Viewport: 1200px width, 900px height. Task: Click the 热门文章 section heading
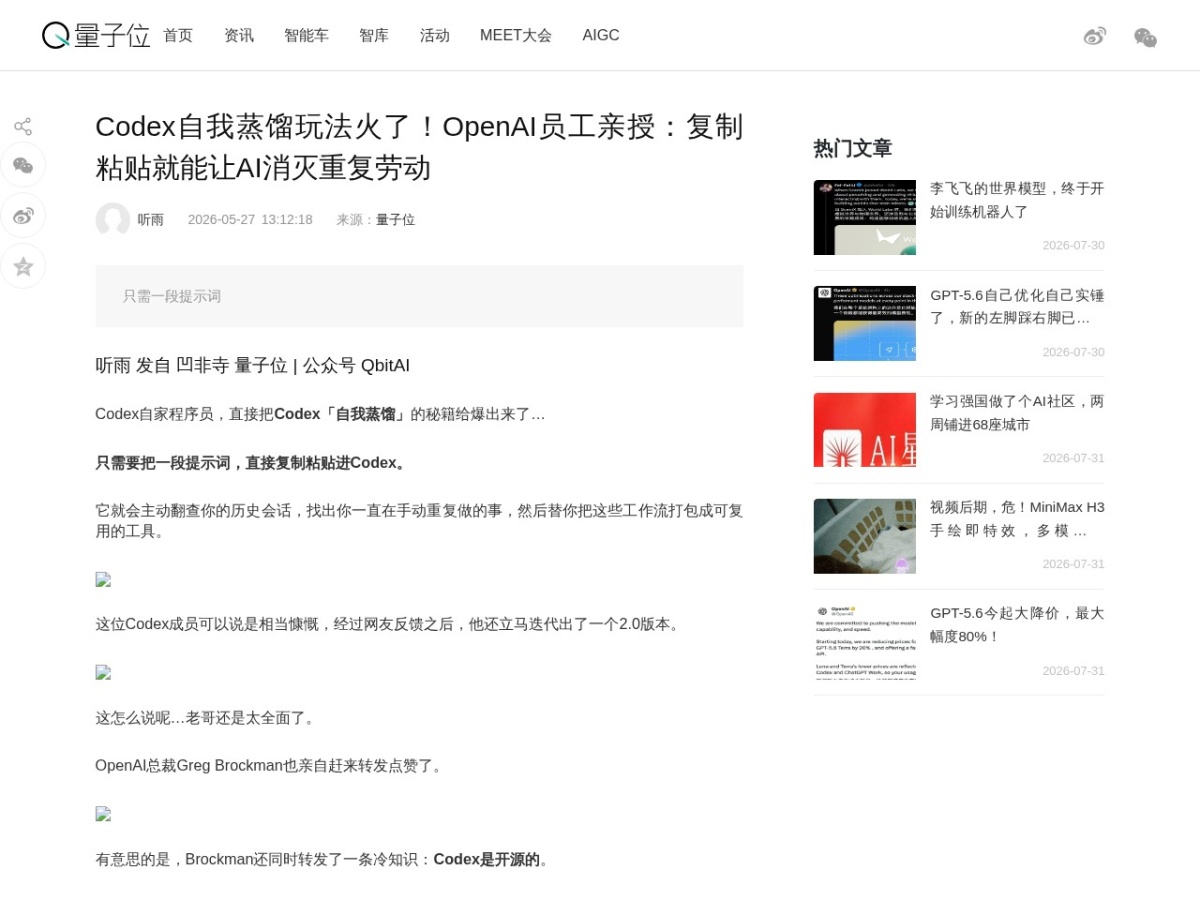pyautogui.click(x=853, y=148)
